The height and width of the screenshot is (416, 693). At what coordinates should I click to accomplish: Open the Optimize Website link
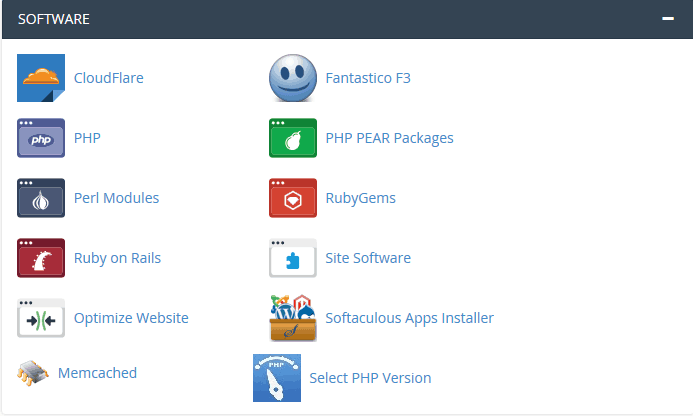pos(131,318)
